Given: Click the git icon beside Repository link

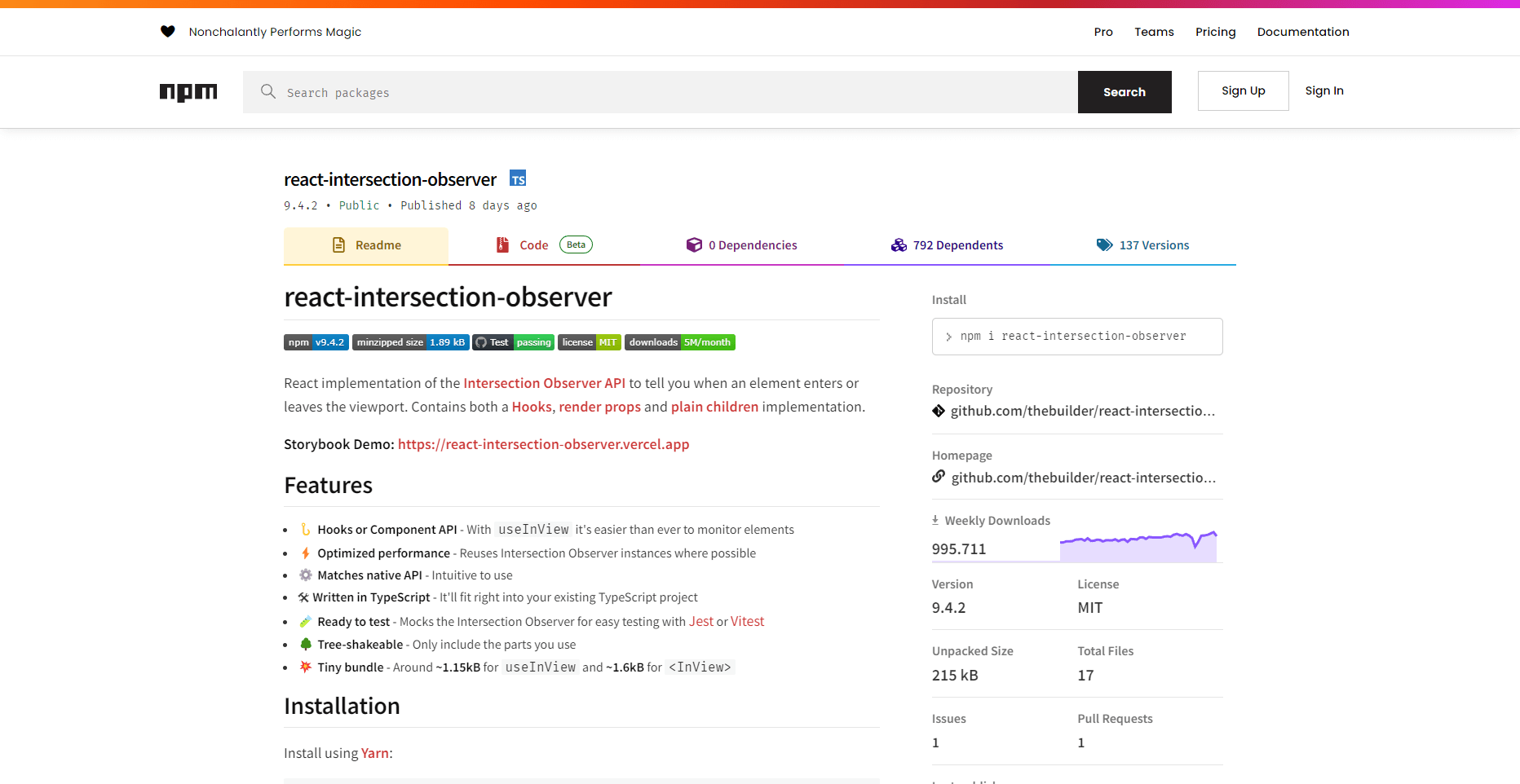Looking at the screenshot, I should [x=939, y=411].
